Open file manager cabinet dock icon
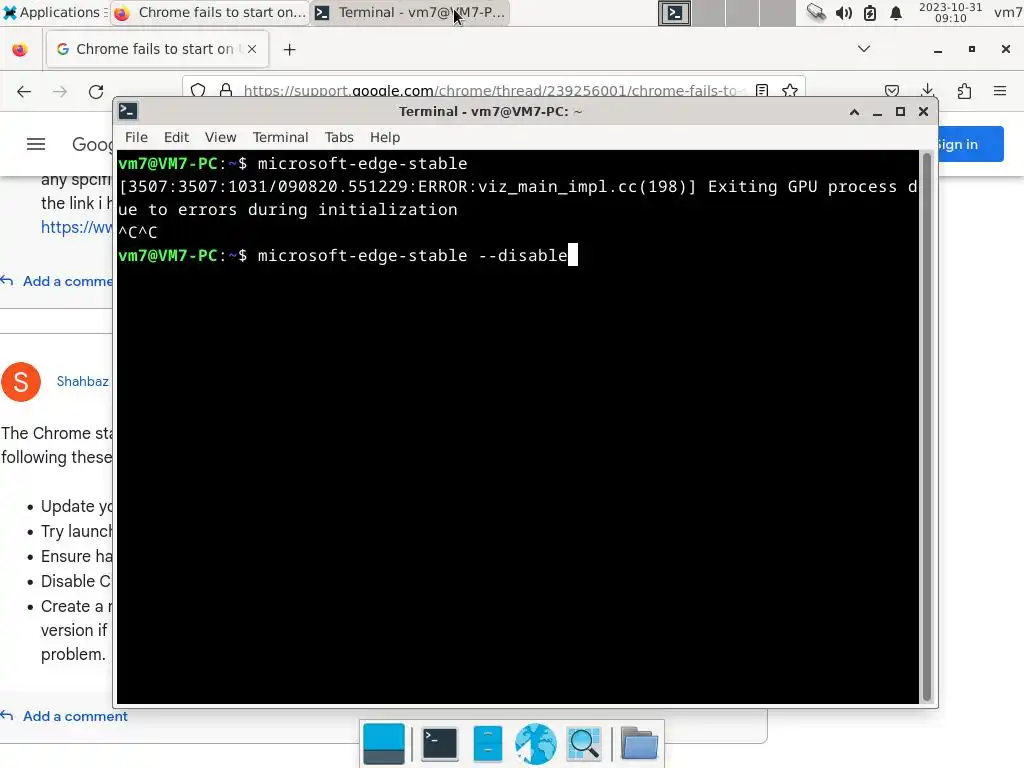 coord(487,743)
